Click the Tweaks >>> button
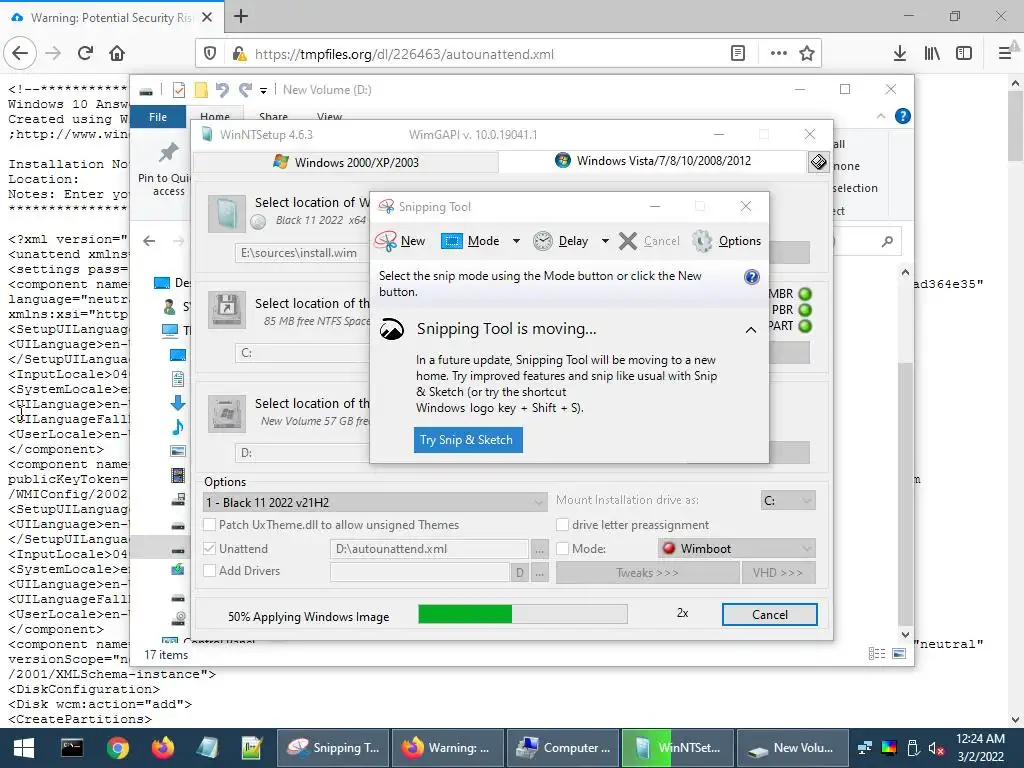 coord(647,573)
